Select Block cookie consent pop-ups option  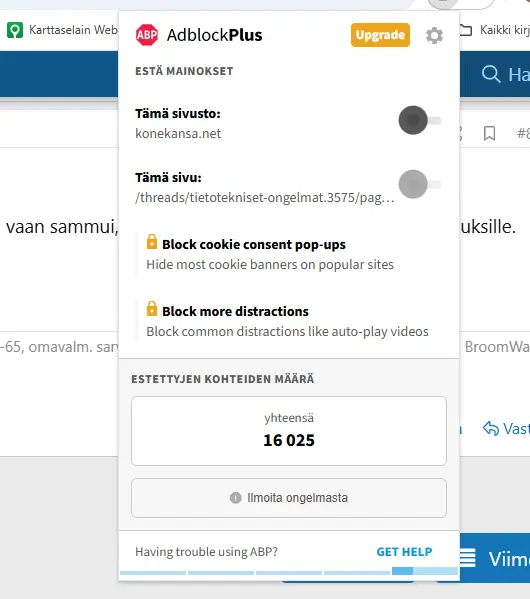(254, 244)
